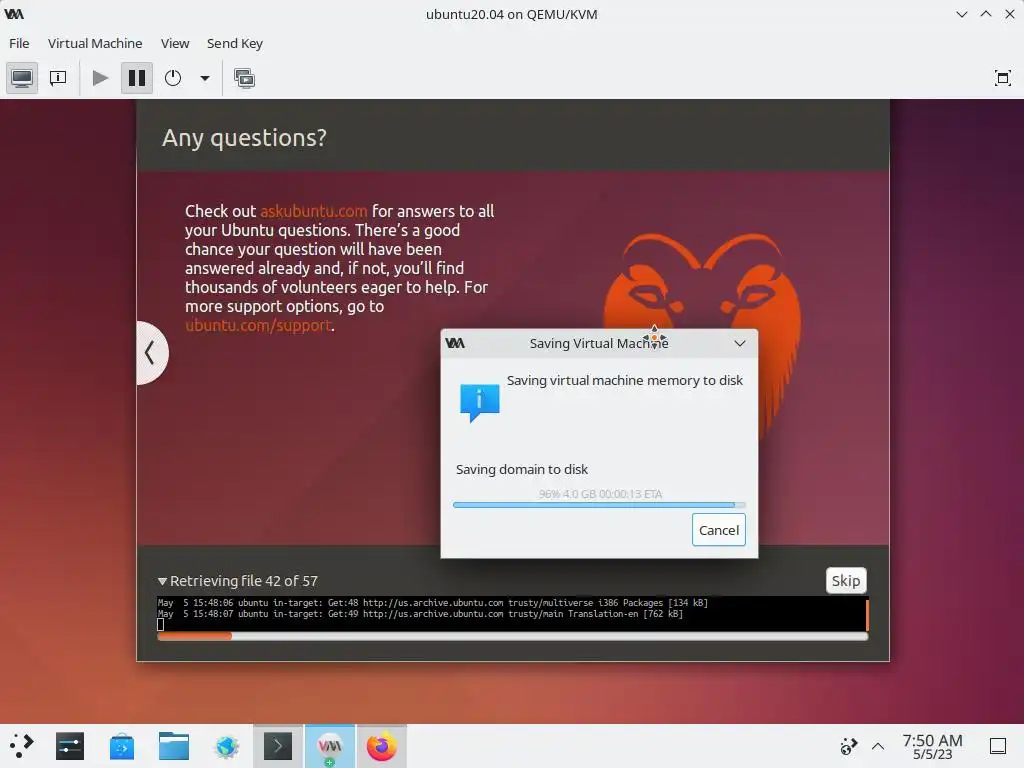
Task: Cancel saving the virtual machine
Action: (718, 530)
